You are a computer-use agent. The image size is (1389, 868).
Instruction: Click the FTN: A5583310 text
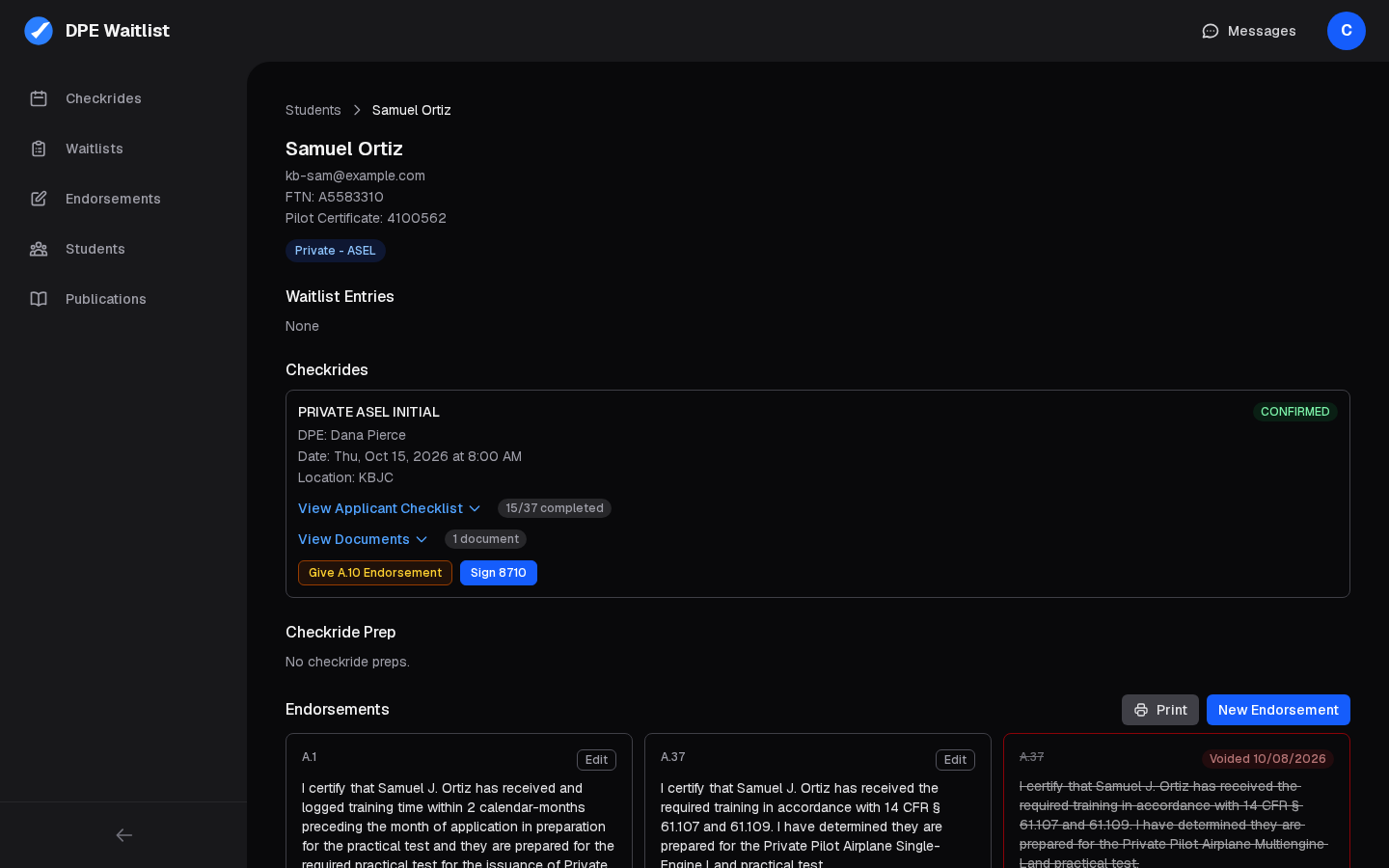tap(335, 197)
